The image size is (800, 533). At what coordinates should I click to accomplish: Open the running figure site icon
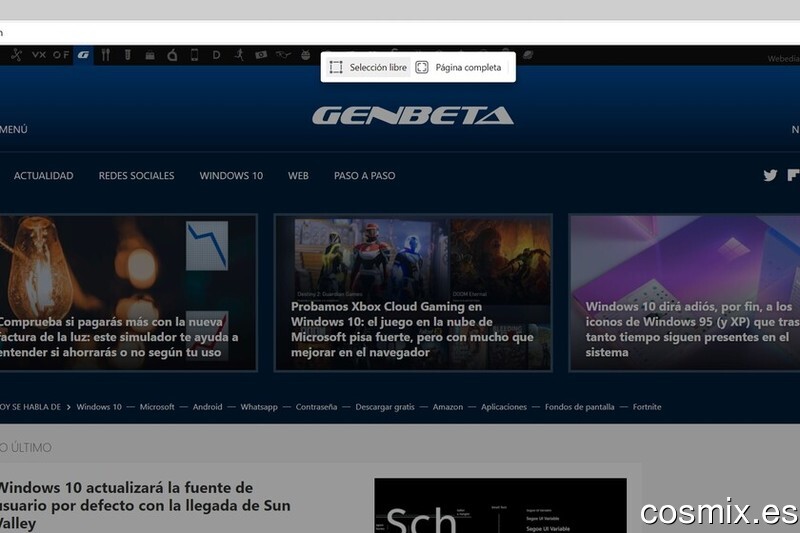(x=239, y=55)
